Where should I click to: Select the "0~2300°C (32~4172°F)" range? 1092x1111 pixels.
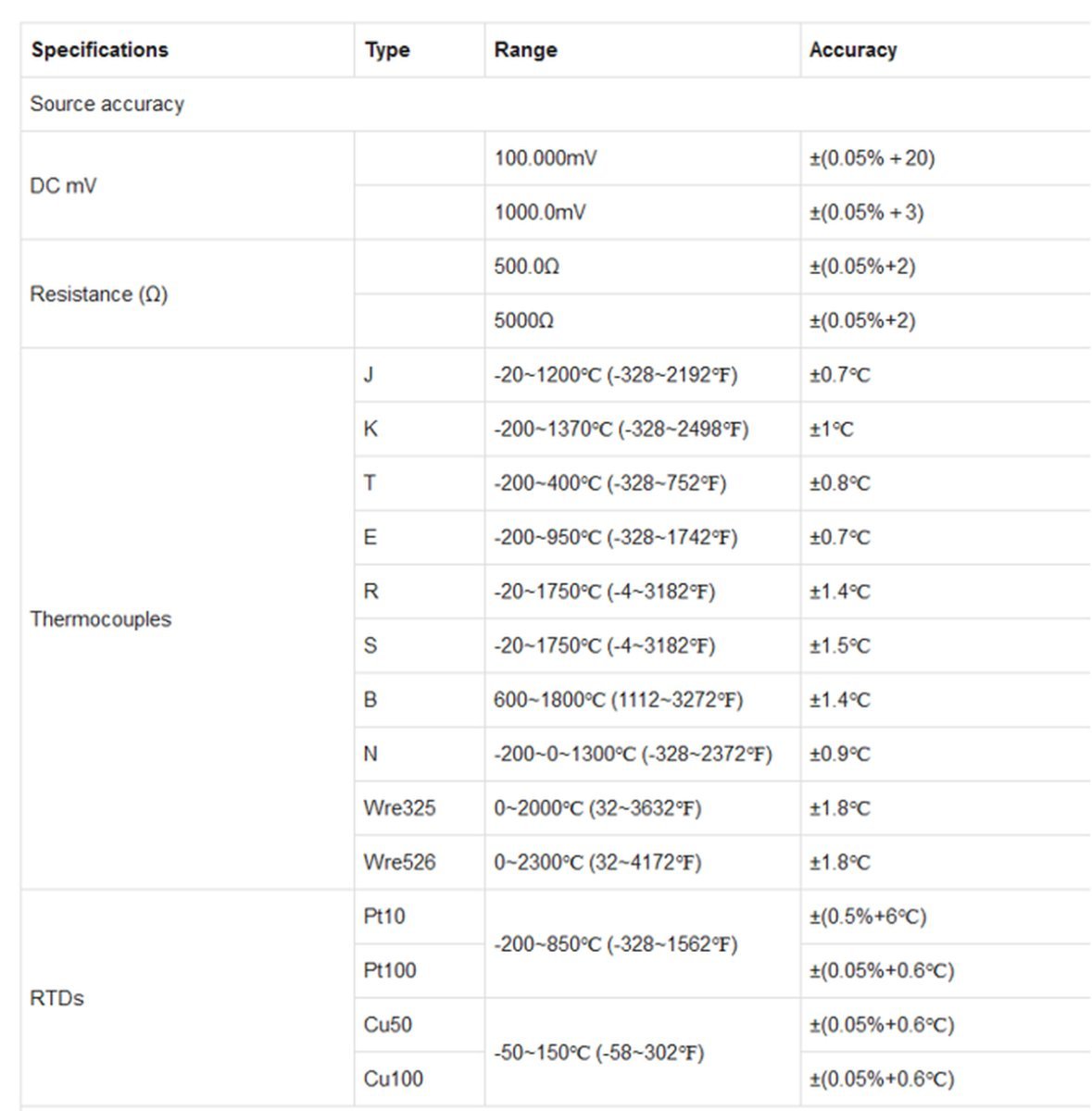click(598, 862)
